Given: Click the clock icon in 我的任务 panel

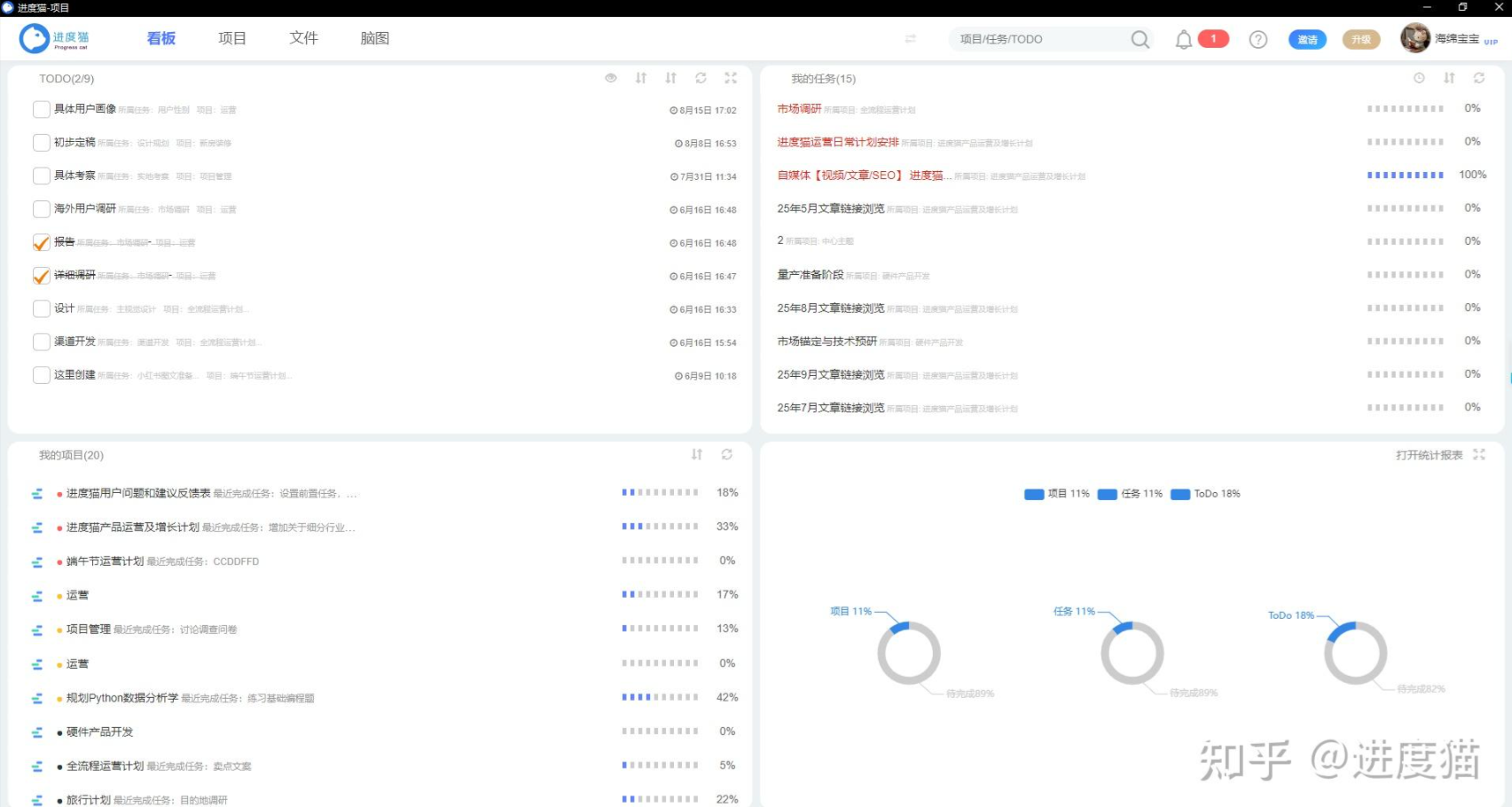Looking at the screenshot, I should (1419, 78).
